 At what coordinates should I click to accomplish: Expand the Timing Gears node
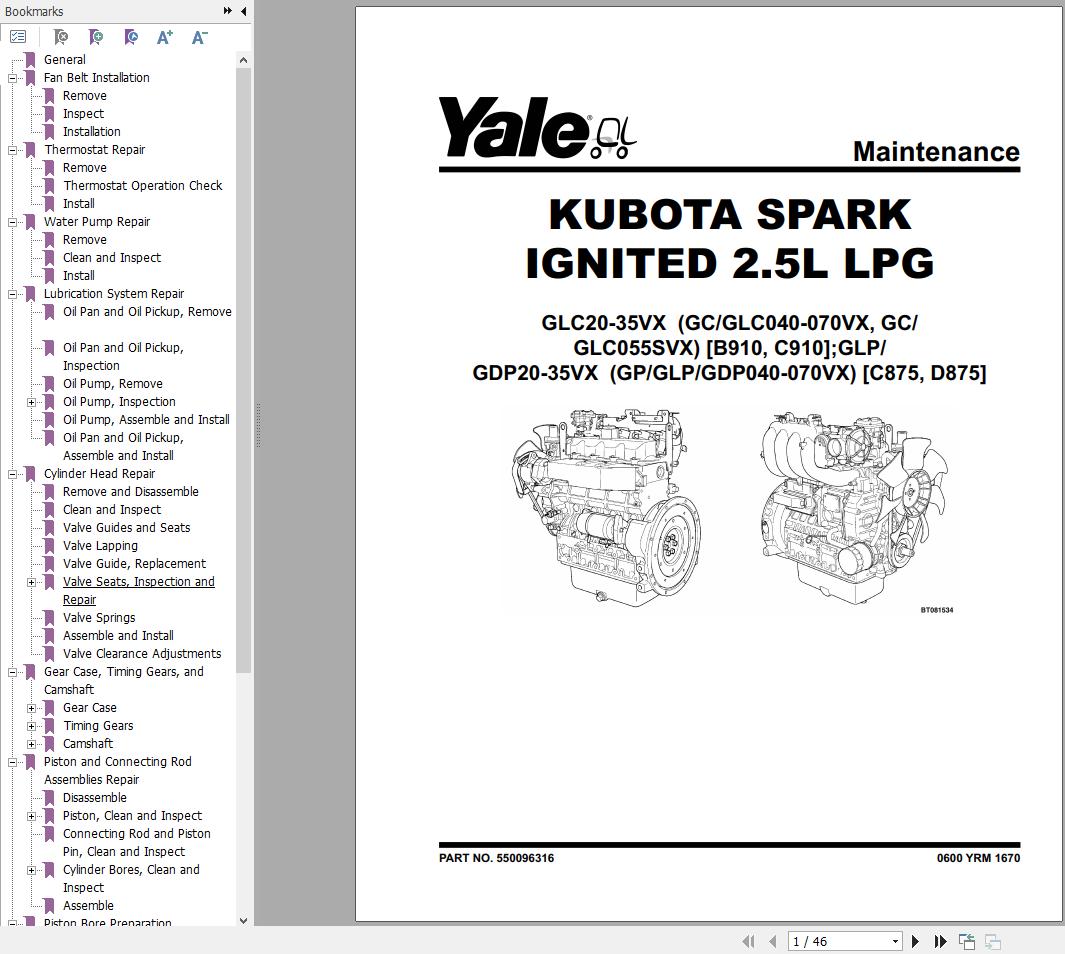(x=31, y=726)
